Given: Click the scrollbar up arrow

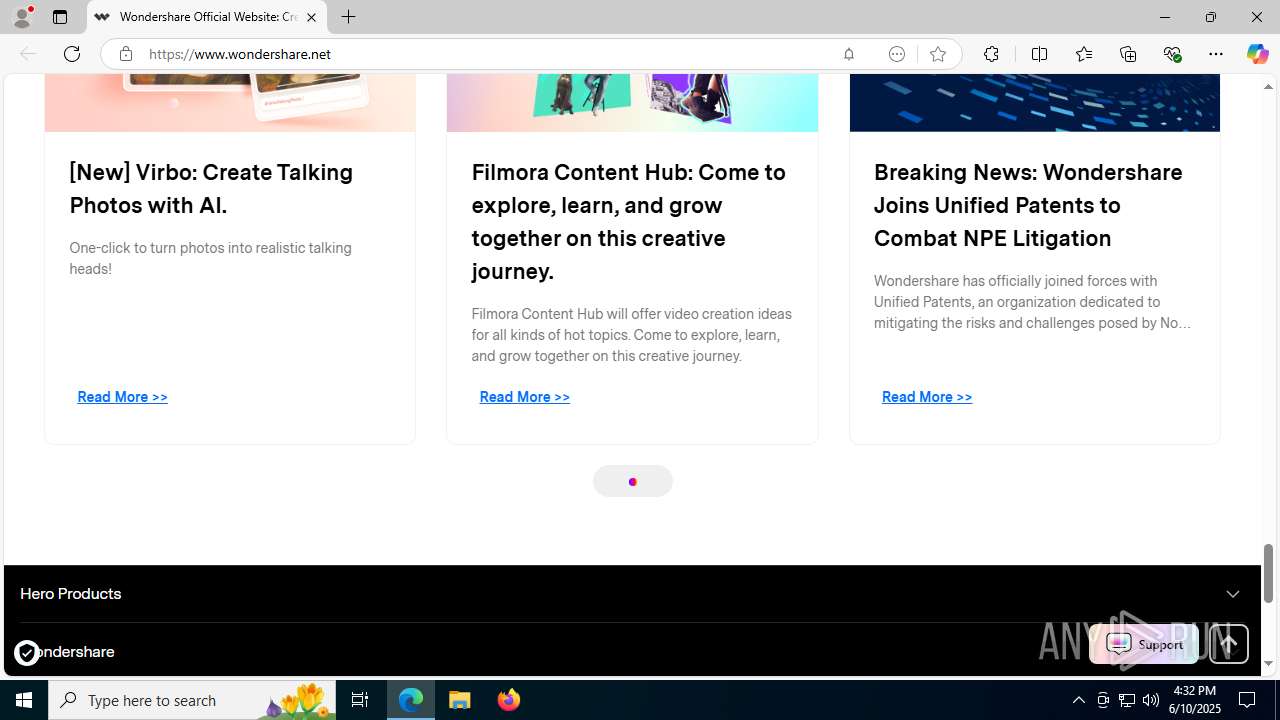Looking at the screenshot, I should [x=1269, y=87].
